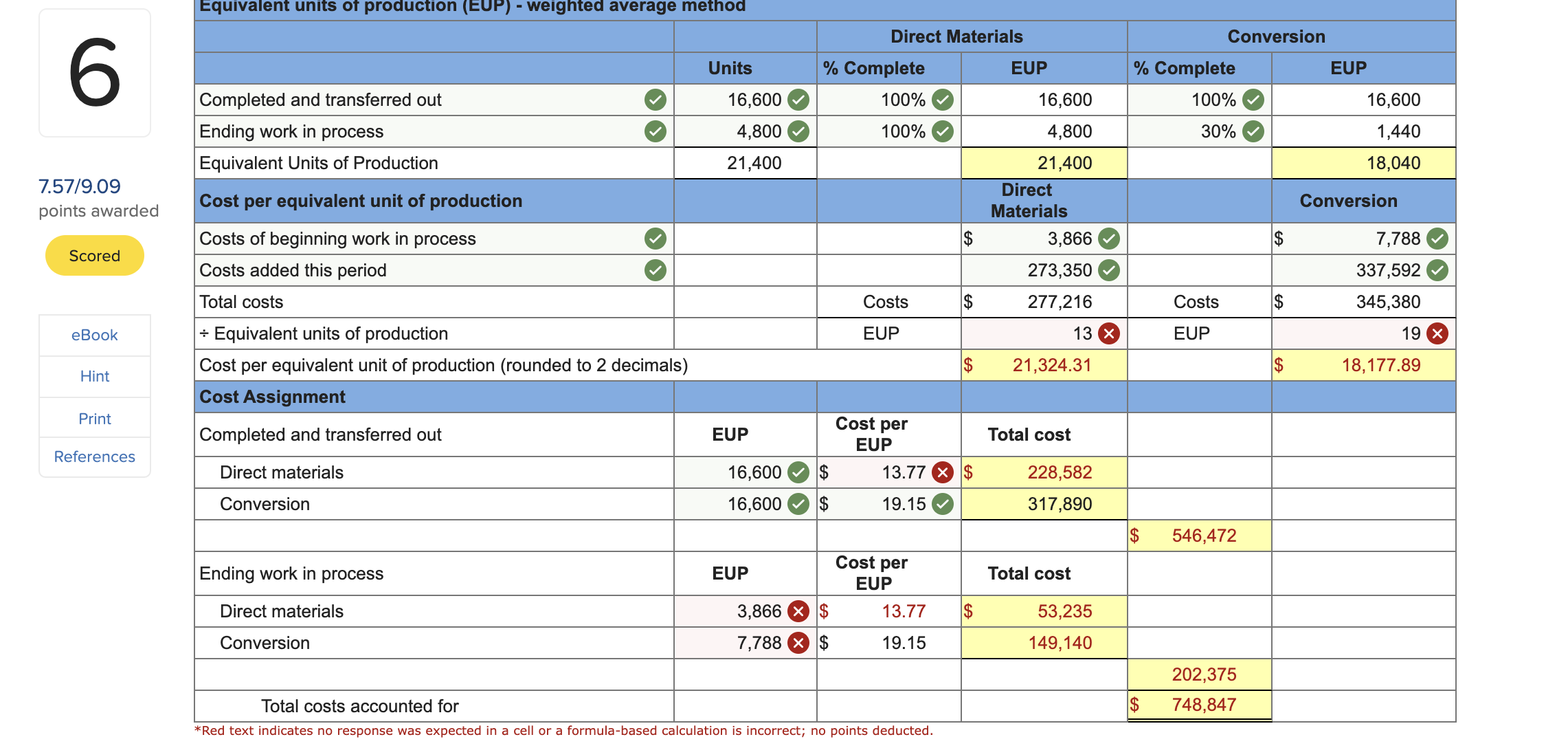Open the Hint for this question
Viewport: 1568px width, 748px height.
click(x=94, y=376)
